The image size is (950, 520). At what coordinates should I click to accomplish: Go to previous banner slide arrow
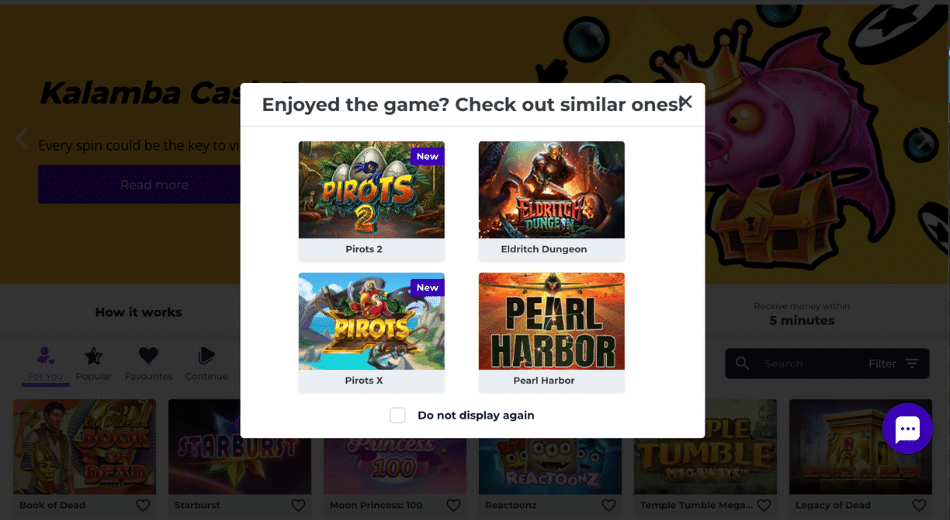[22, 138]
